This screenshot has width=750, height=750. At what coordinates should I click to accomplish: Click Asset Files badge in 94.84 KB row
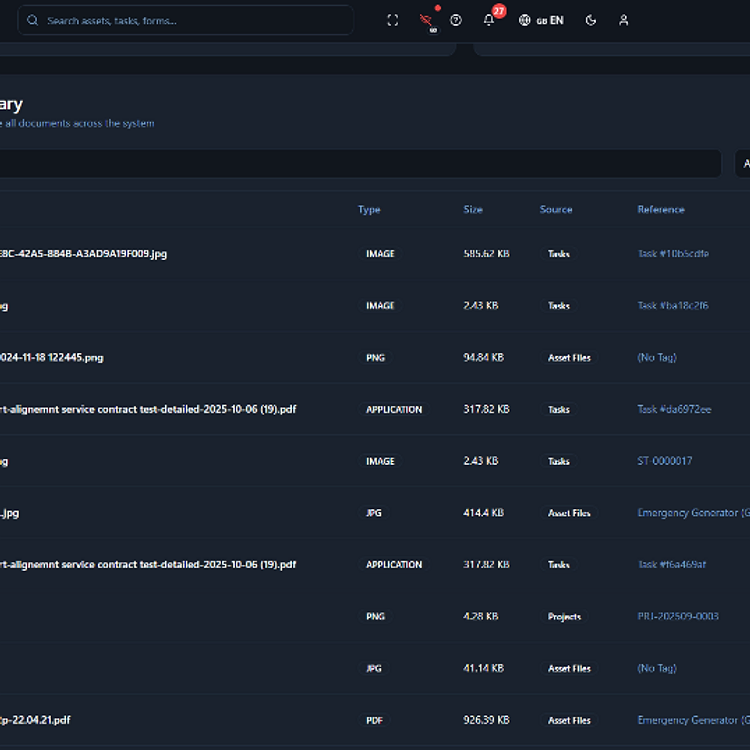pyautogui.click(x=569, y=357)
